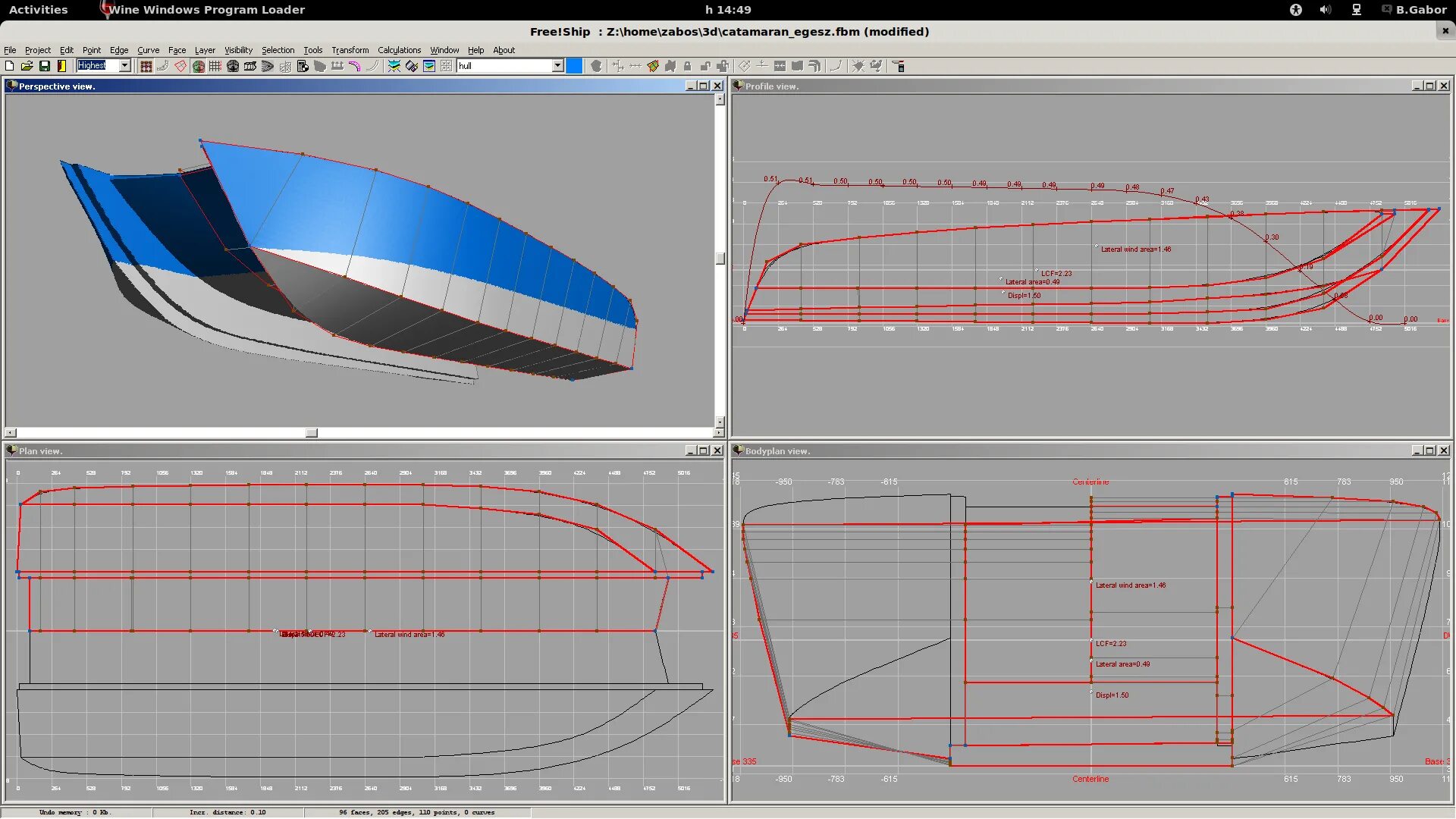
Task: Click the pink curvature display icon
Action: click(354, 66)
